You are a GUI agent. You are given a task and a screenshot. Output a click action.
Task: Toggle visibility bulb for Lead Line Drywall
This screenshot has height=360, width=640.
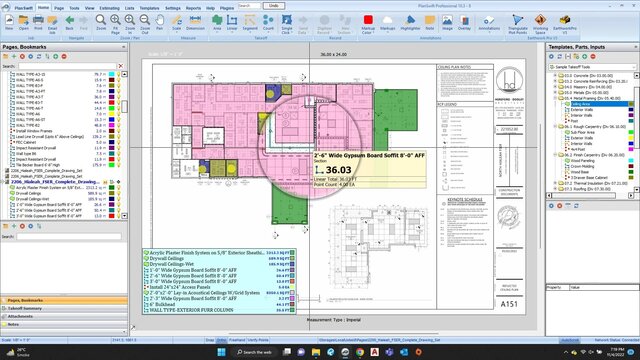tap(119, 137)
